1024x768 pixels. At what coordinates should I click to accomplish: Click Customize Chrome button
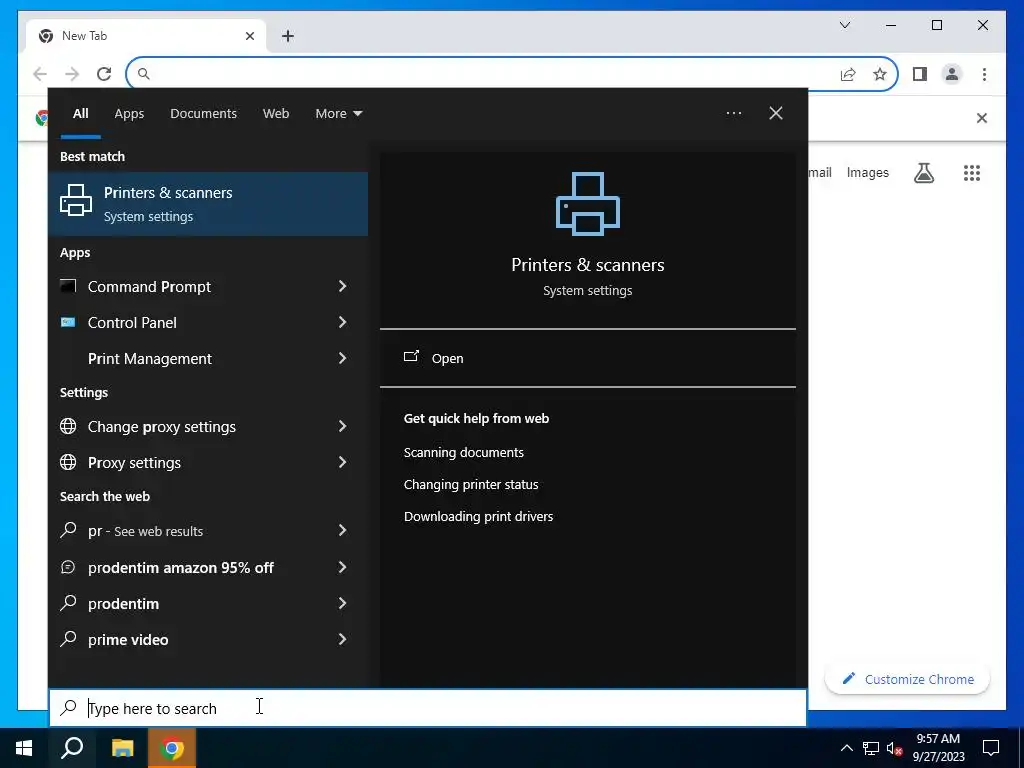tap(907, 679)
